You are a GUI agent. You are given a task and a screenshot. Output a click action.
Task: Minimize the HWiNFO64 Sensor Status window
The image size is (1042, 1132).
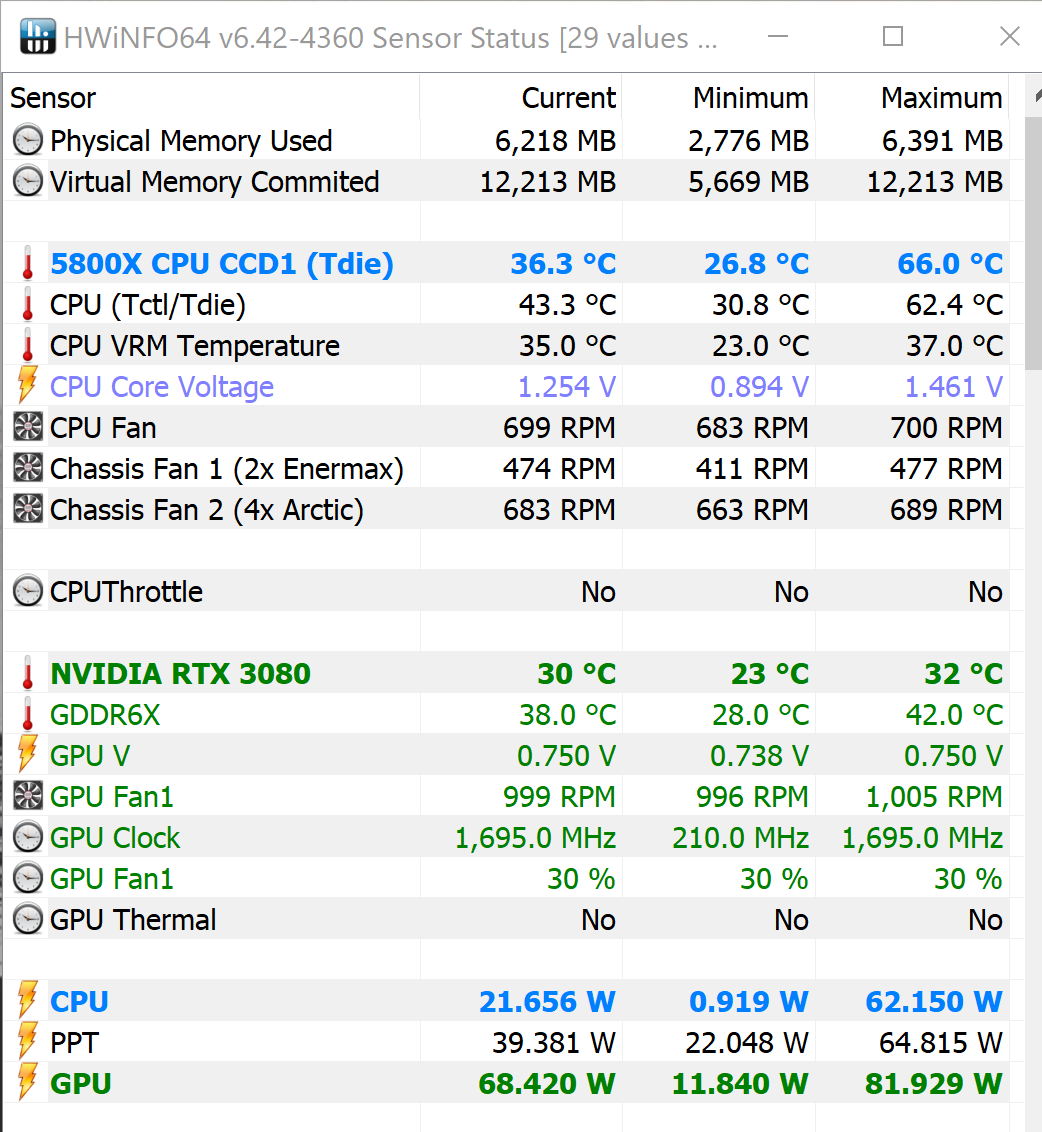(778, 36)
